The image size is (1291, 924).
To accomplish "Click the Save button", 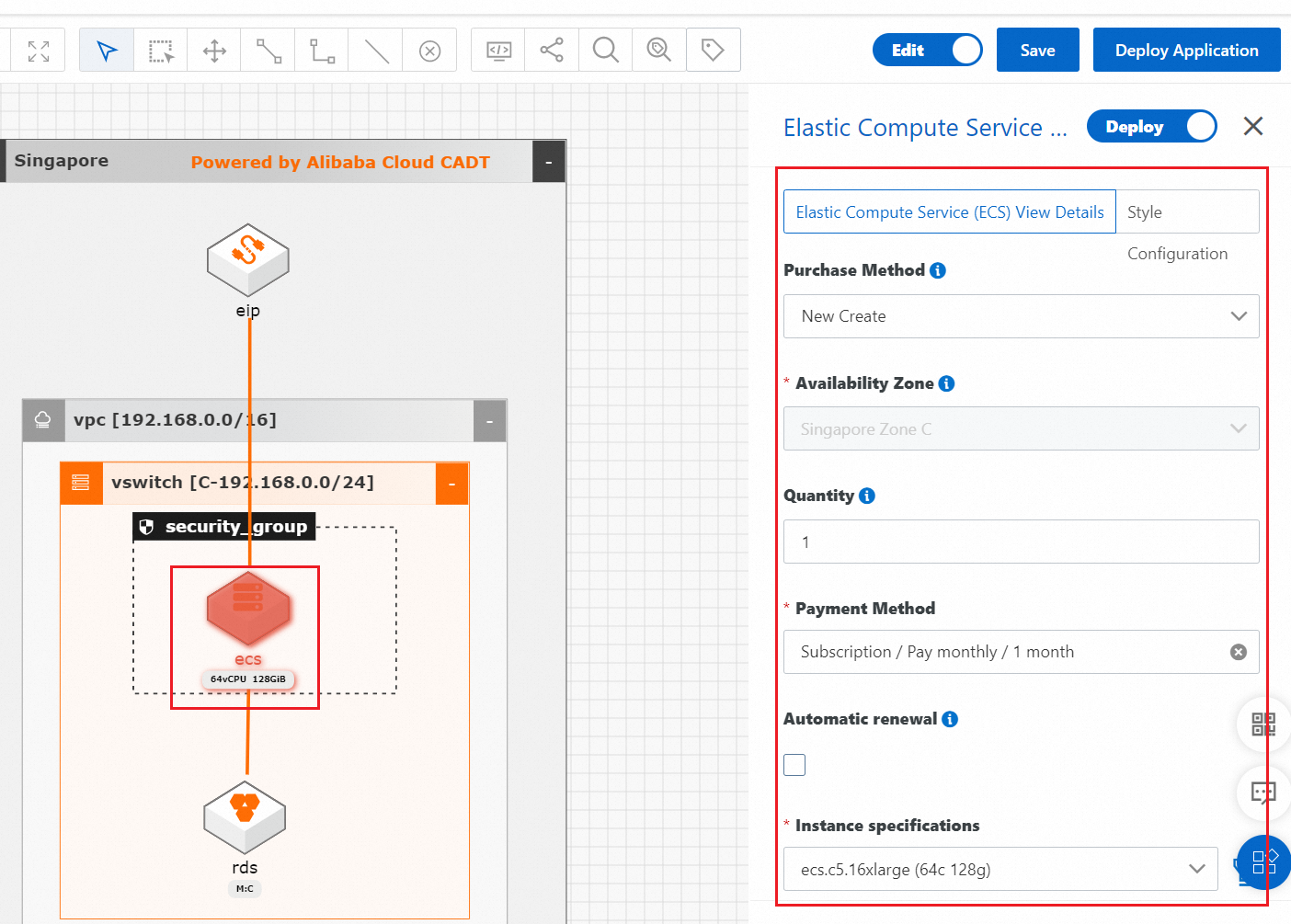I will click(x=1038, y=51).
